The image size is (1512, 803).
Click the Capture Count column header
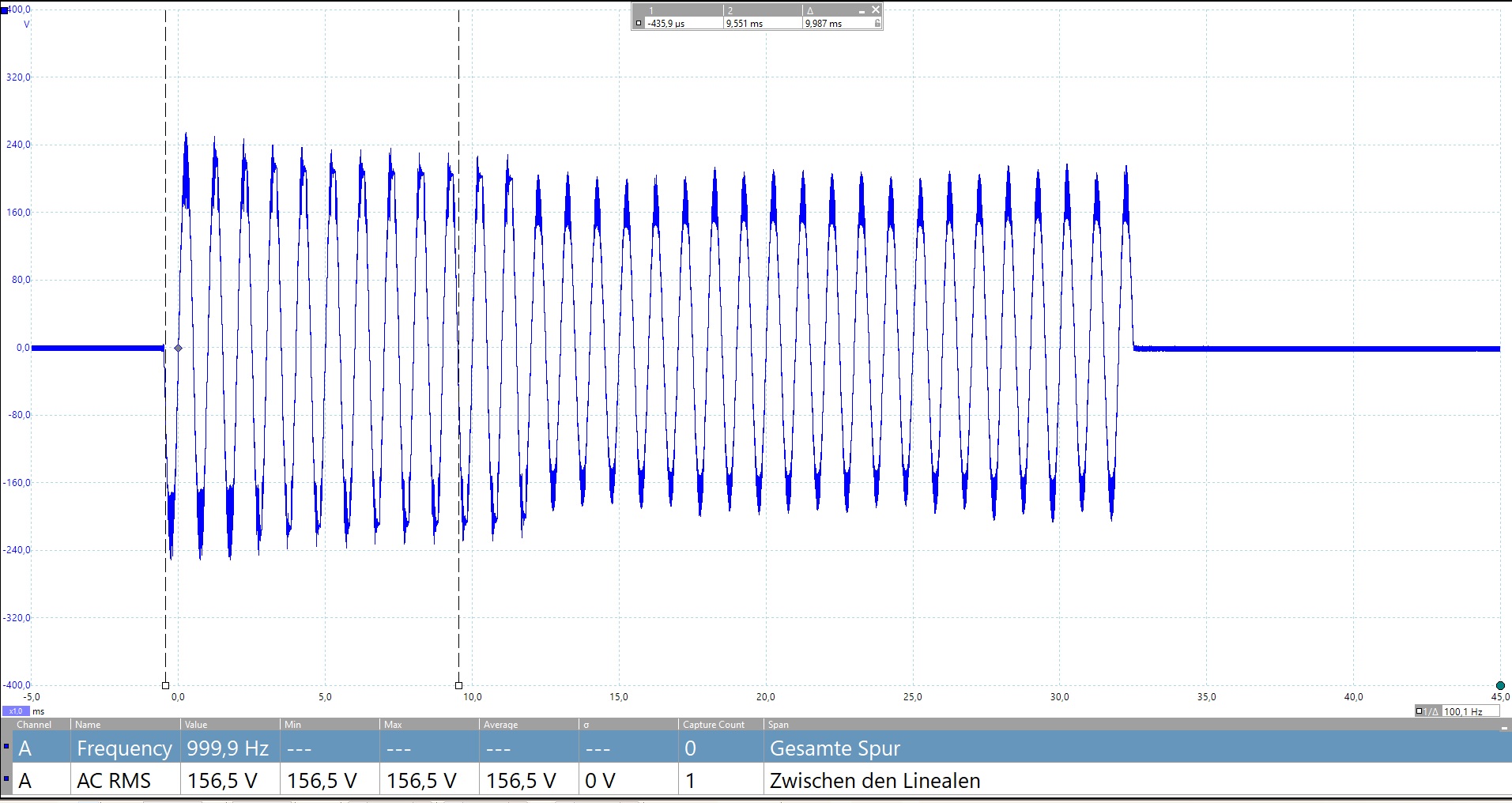tap(713, 725)
